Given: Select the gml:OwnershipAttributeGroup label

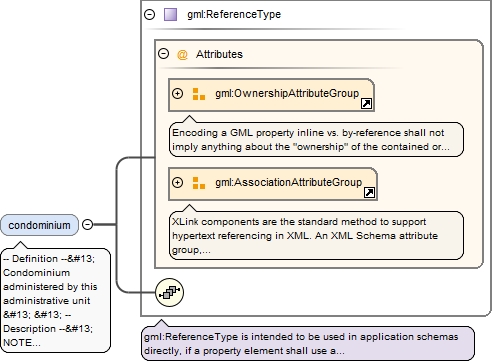Looking at the screenshot, I should [287, 93].
